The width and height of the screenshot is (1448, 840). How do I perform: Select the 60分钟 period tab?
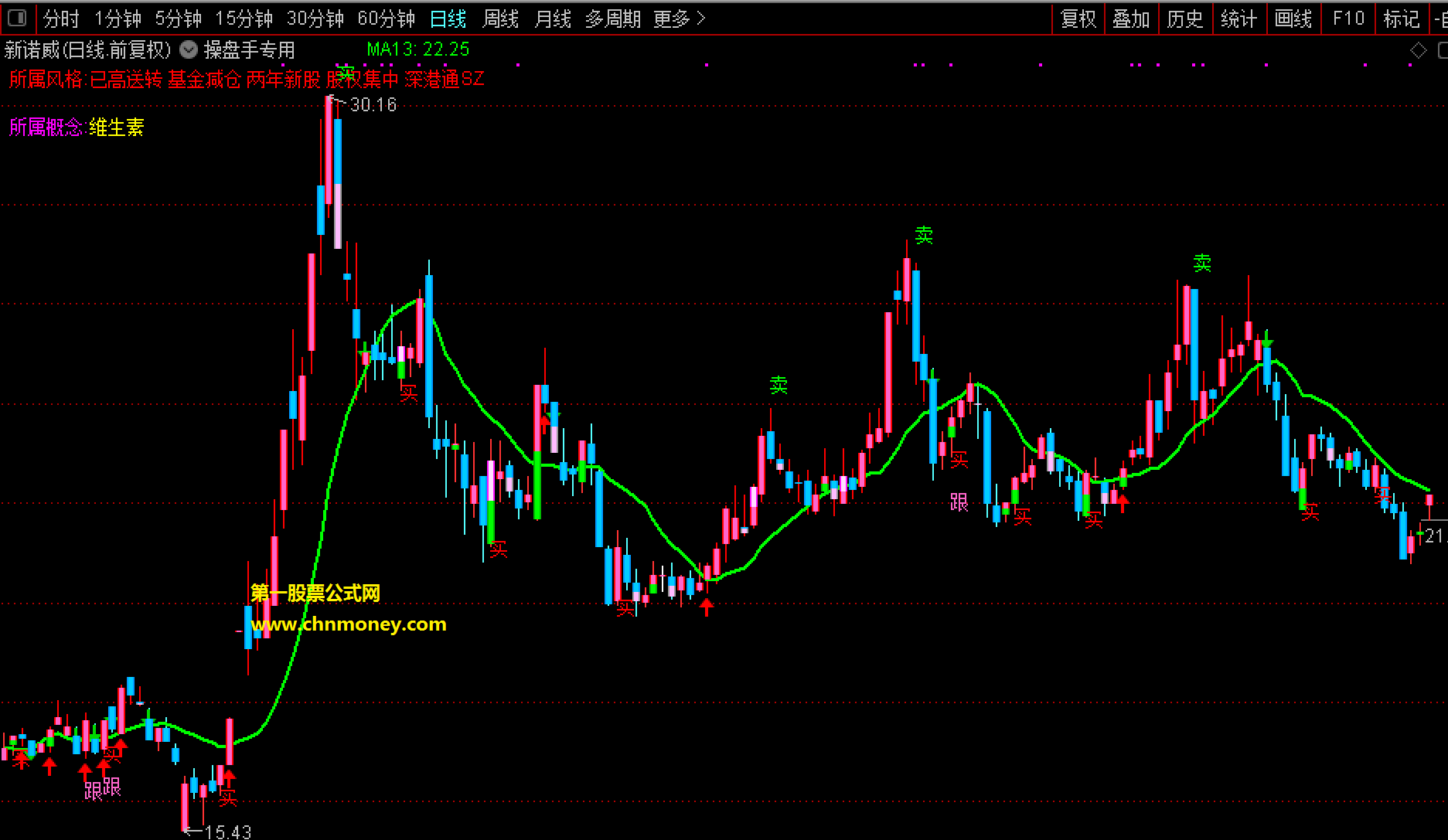click(x=386, y=19)
